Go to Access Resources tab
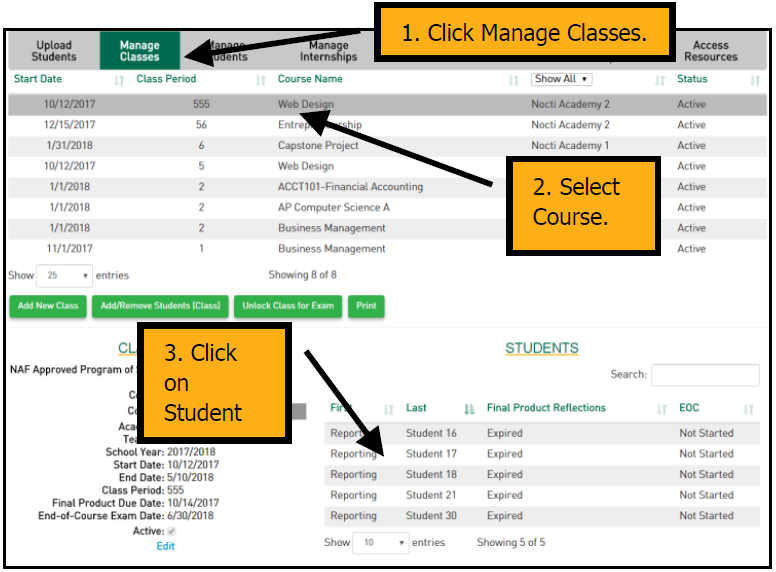This screenshot has width=776, height=572. (x=711, y=50)
